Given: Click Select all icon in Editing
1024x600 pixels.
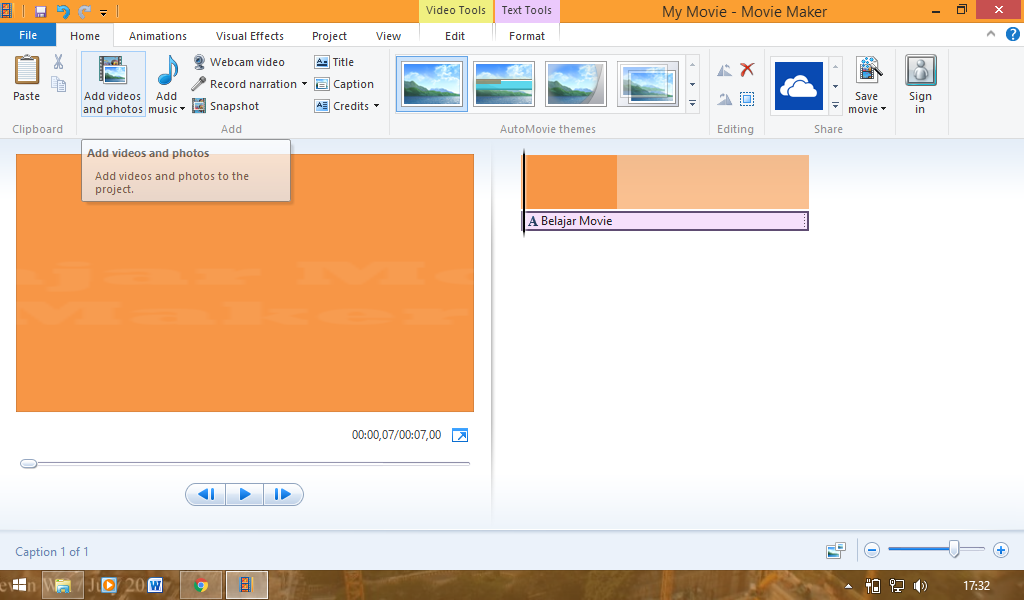Looking at the screenshot, I should pos(747,99).
